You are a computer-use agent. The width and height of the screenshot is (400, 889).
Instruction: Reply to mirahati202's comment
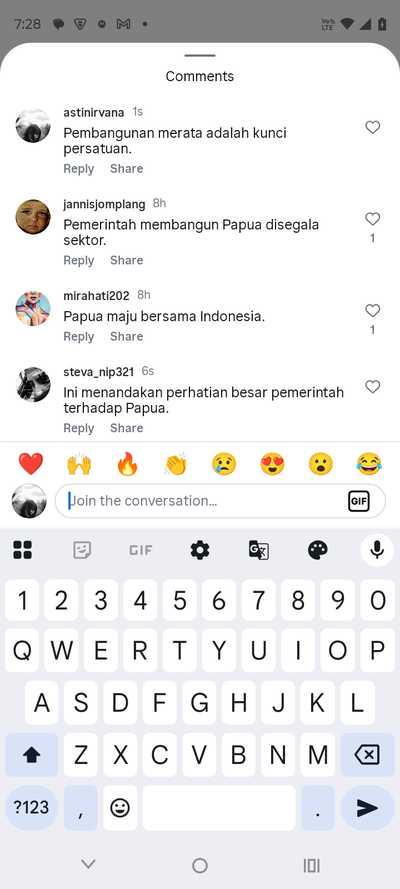pos(79,336)
